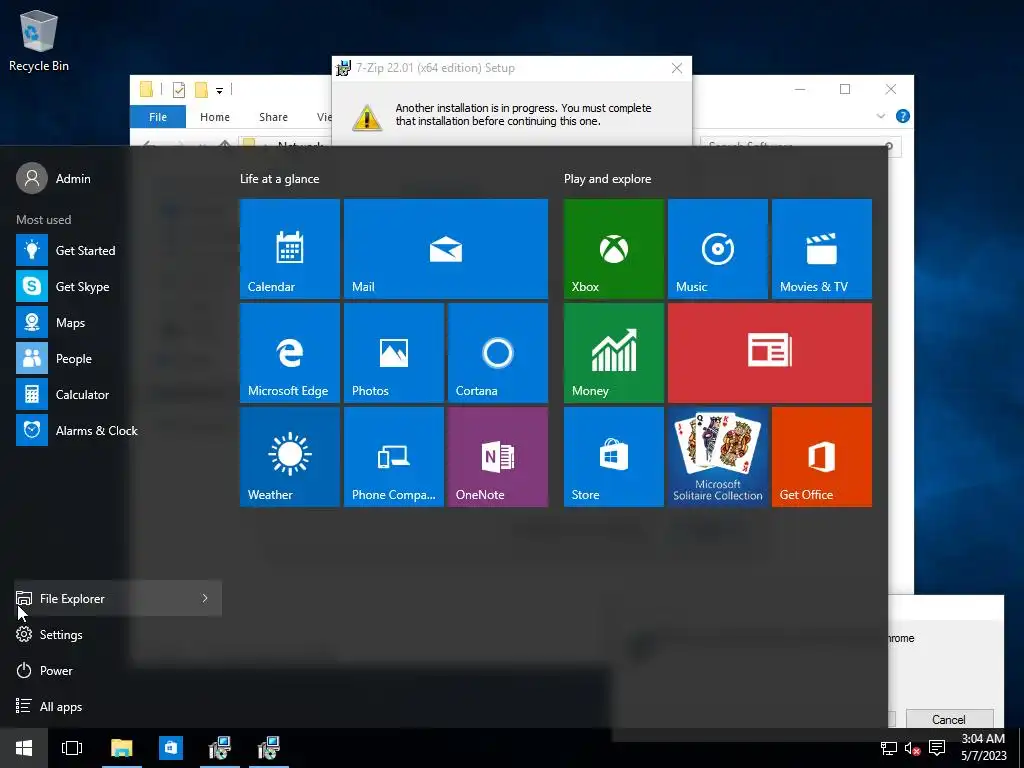Open Get Started from Most used

click(x=118, y=250)
